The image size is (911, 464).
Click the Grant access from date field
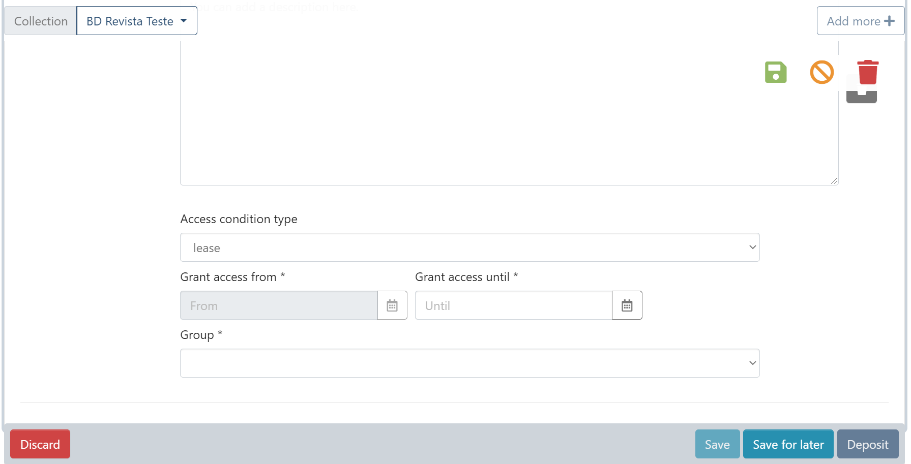(x=278, y=306)
